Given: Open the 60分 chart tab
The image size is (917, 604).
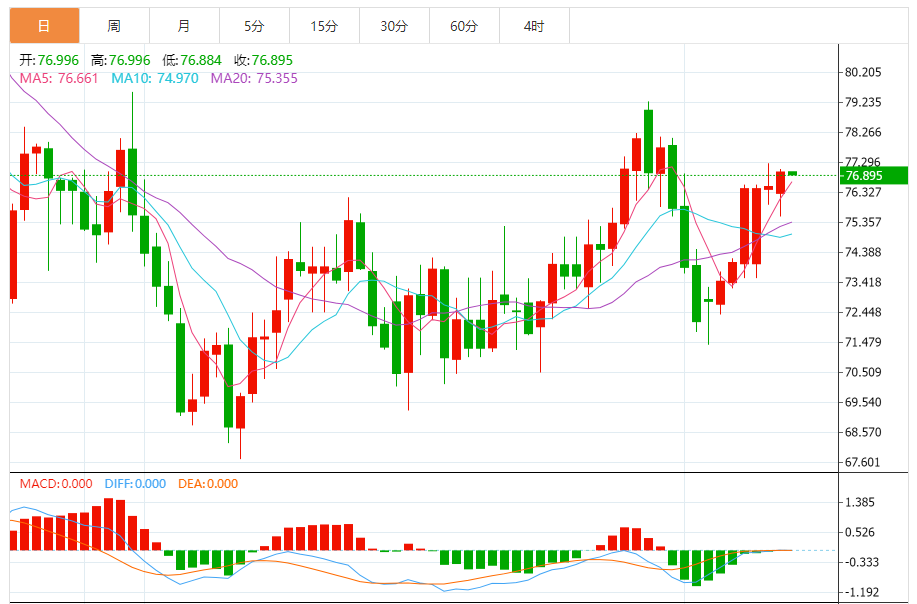Looking at the screenshot, I should pos(464,26).
